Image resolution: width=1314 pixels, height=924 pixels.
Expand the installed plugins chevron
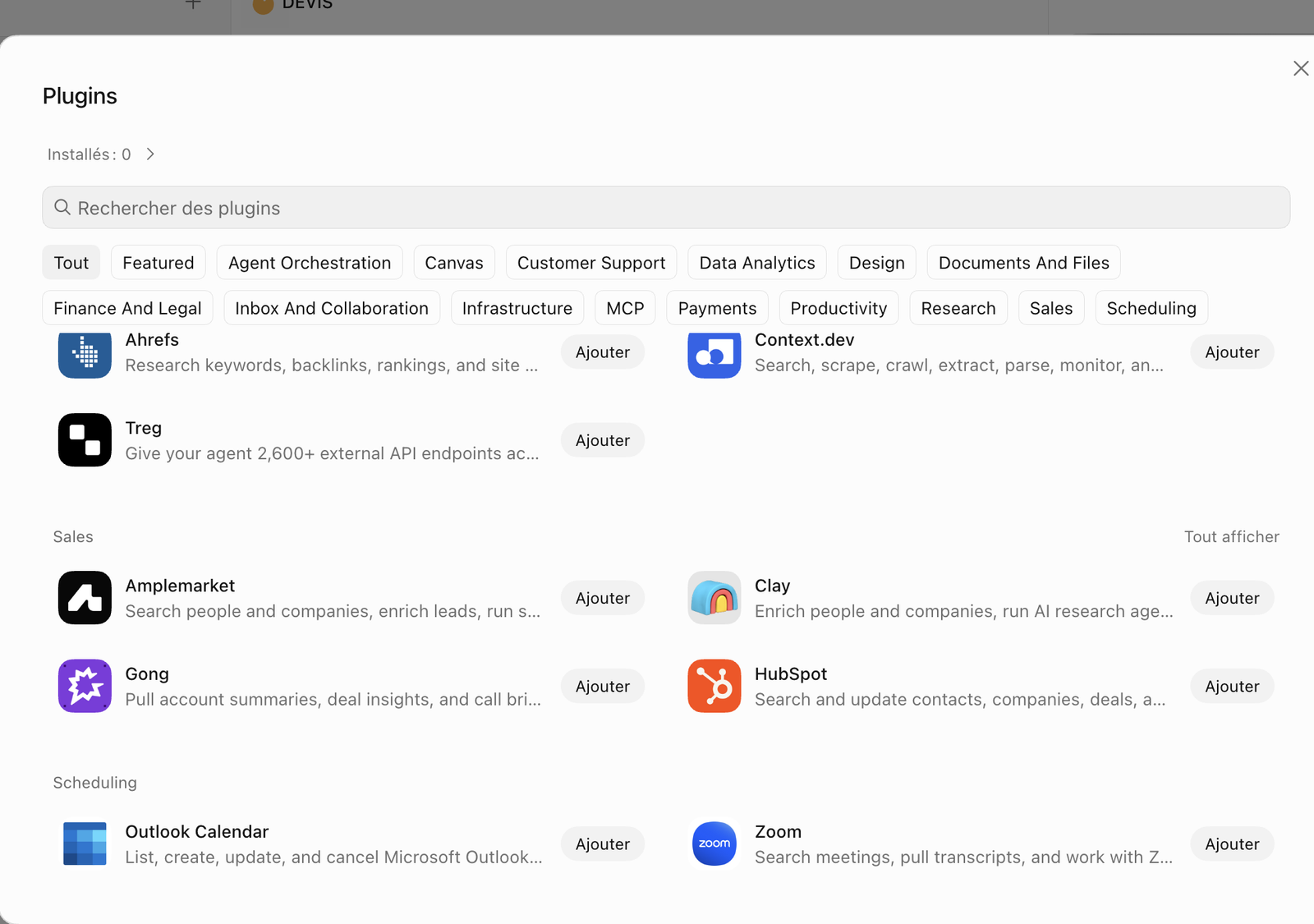point(150,154)
